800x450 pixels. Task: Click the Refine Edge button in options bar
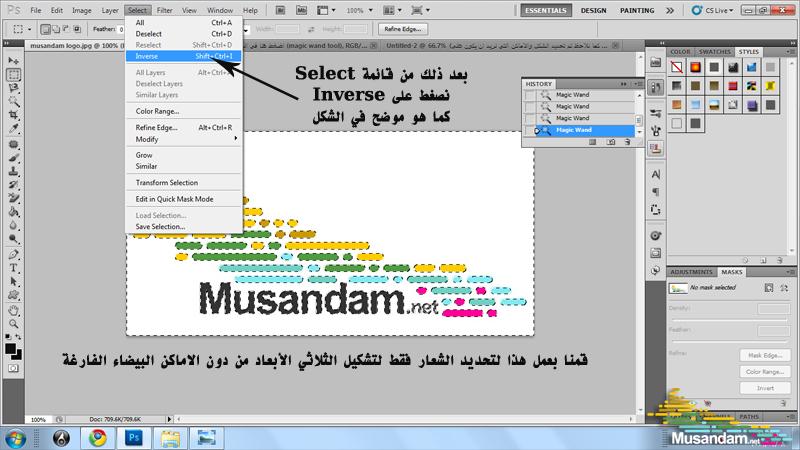pos(403,29)
